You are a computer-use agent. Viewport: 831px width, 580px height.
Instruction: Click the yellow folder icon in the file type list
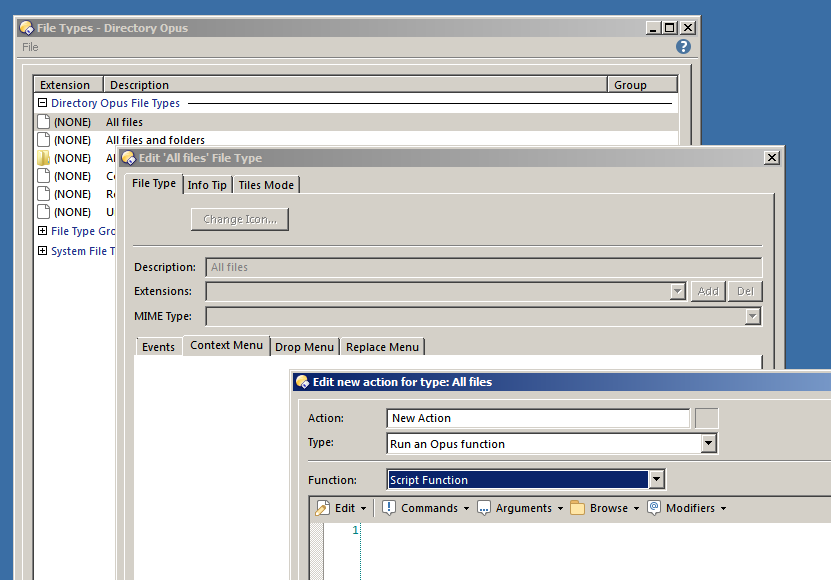click(43, 158)
